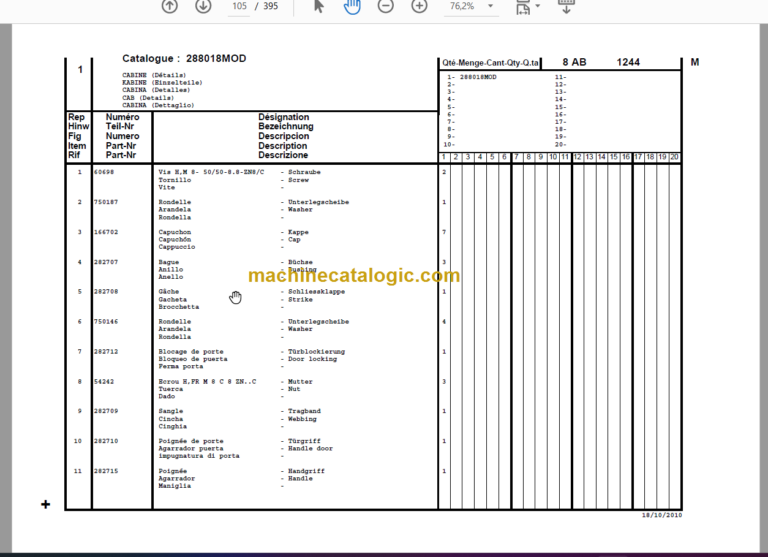Viewport: 768px width, 557px height.
Task: Click part number 60698
Action: pyautogui.click(x=104, y=172)
